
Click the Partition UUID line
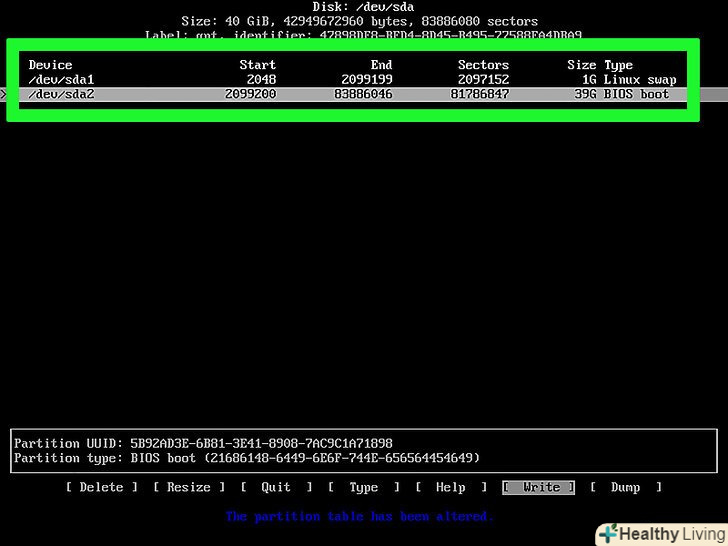click(203, 443)
